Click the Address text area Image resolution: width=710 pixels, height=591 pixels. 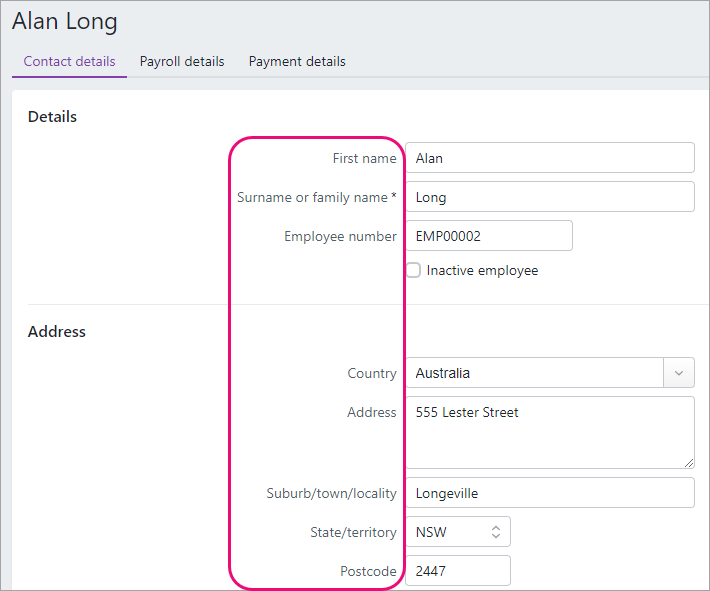[549, 432]
